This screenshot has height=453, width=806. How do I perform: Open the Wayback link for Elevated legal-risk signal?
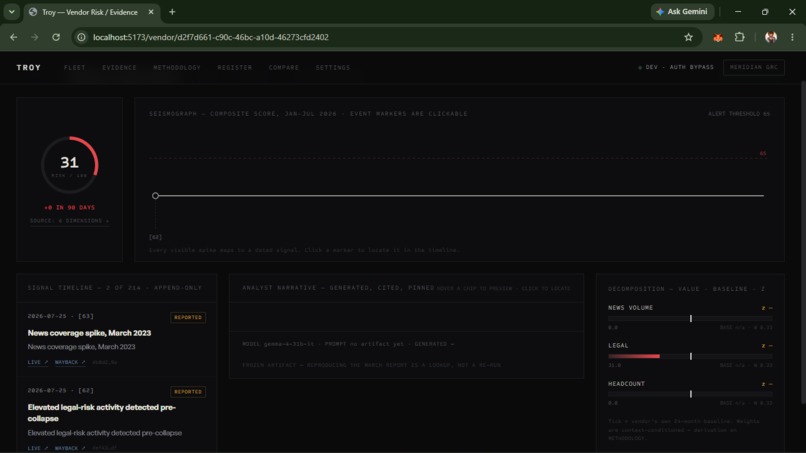[x=69, y=448]
